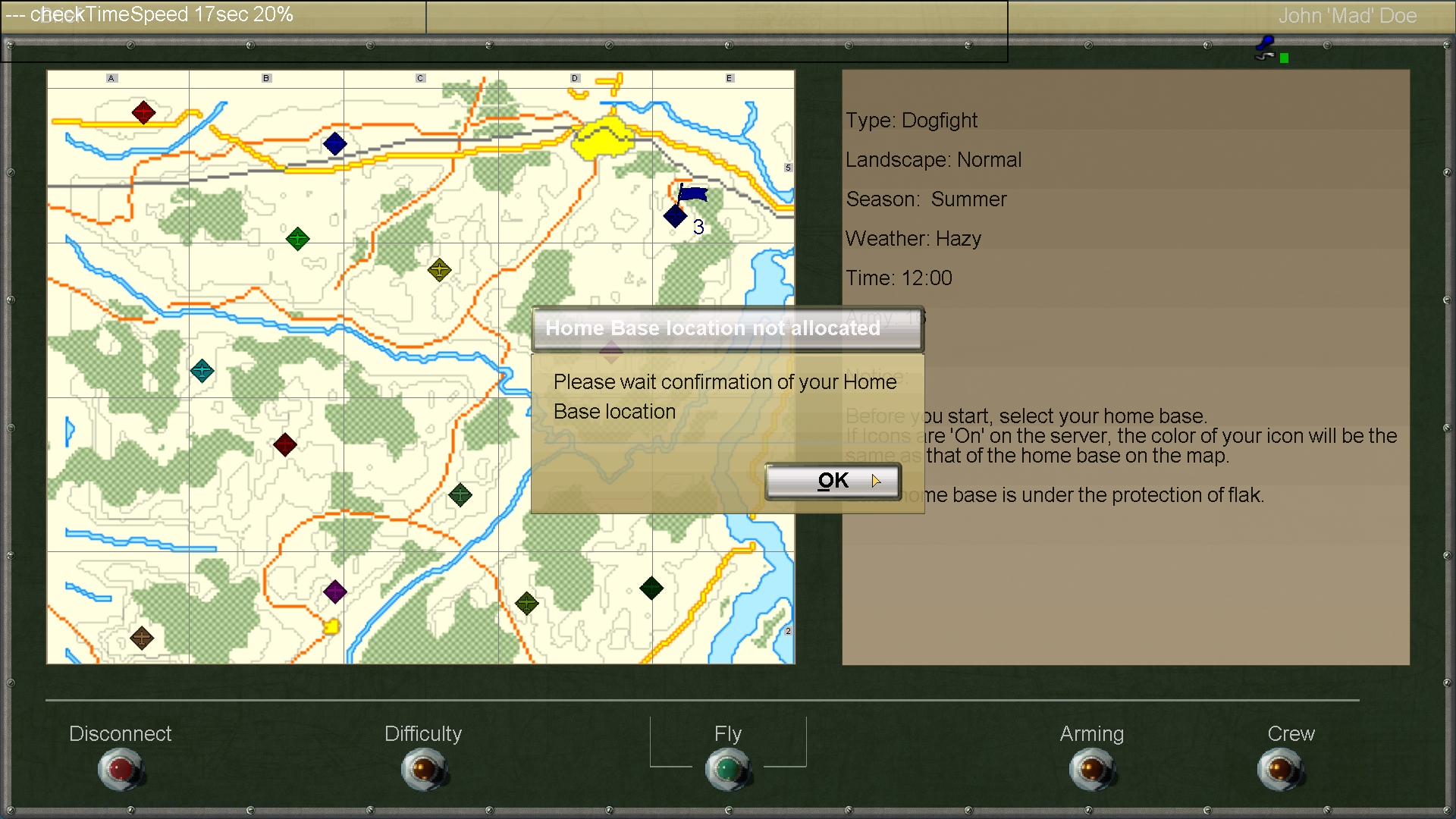Click the dark green diamond base bottom-right

pos(651,588)
